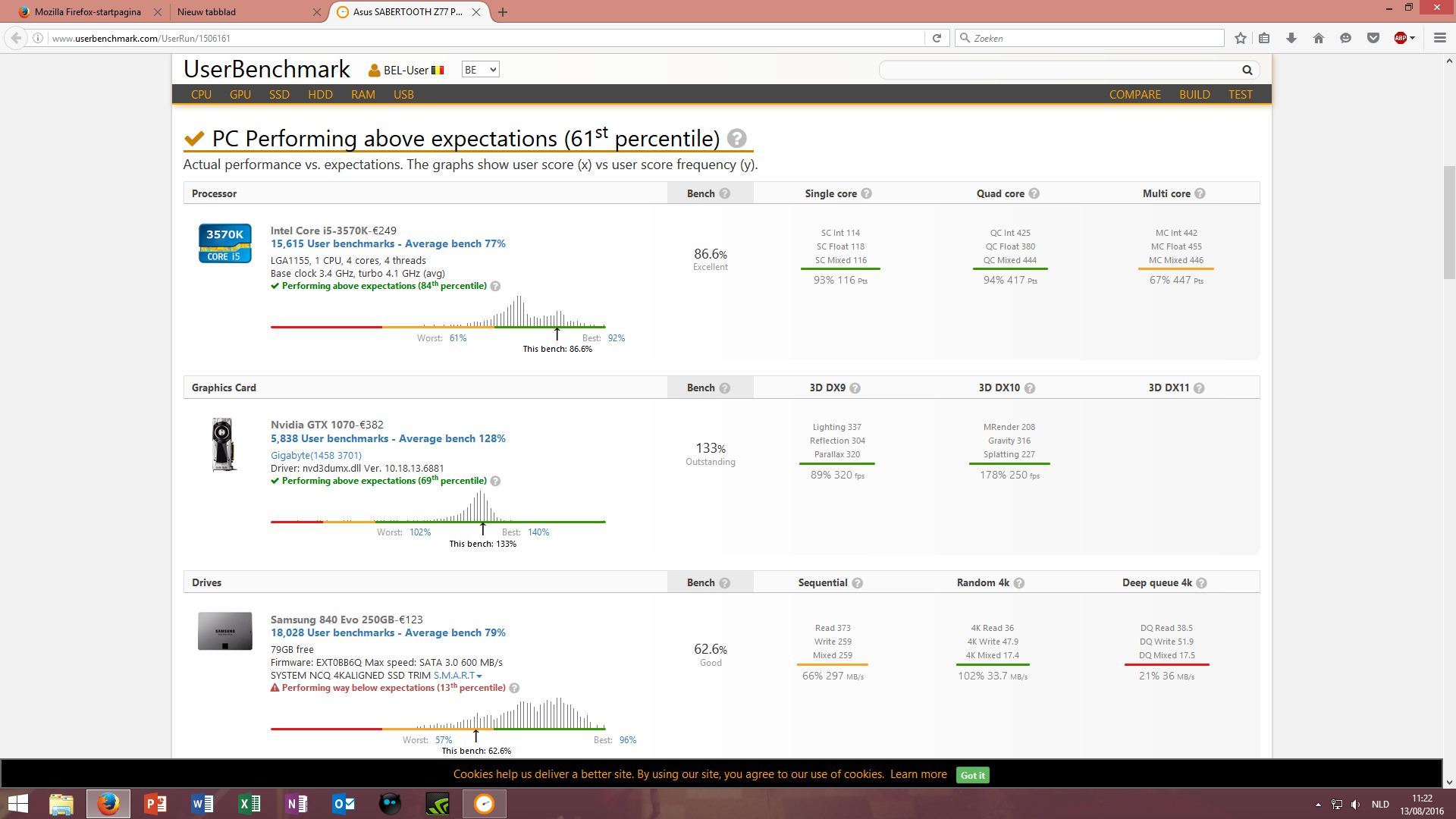This screenshot has width=1456, height=819.
Task: Click the site information icon in address bar
Action: point(38,38)
